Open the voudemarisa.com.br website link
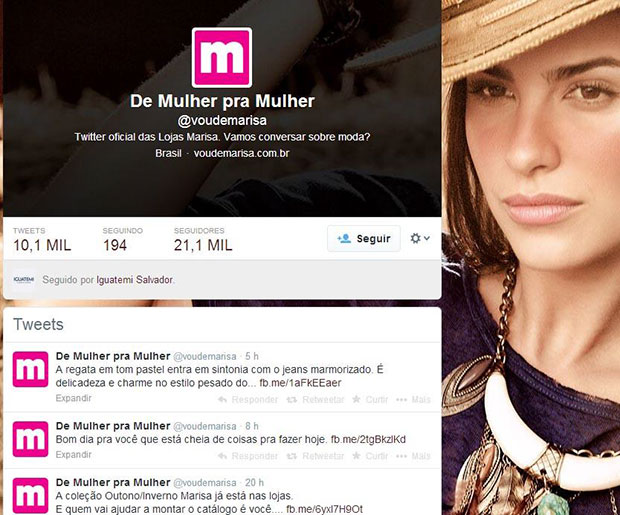620x515 pixels. tap(241, 153)
